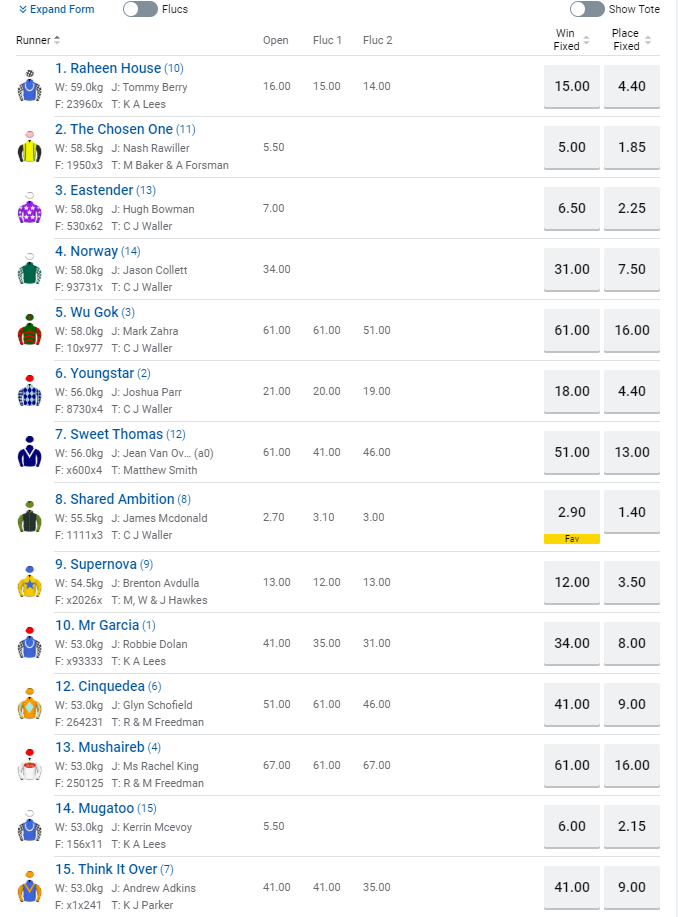Expand Form details link
The width and height of the screenshot is (678, 917).
[56, 9]
